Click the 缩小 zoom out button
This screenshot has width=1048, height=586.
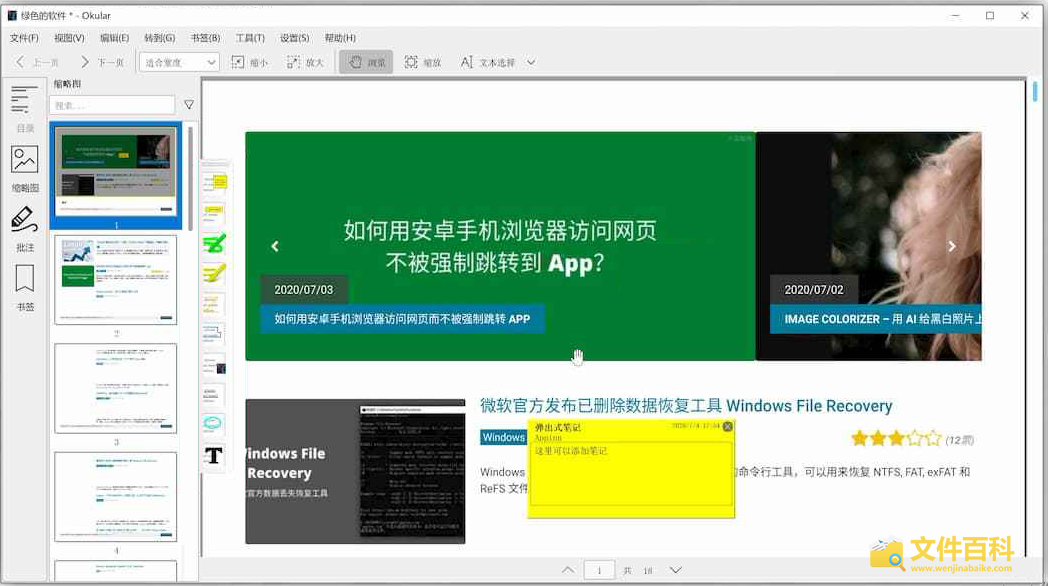click(249, 62)
